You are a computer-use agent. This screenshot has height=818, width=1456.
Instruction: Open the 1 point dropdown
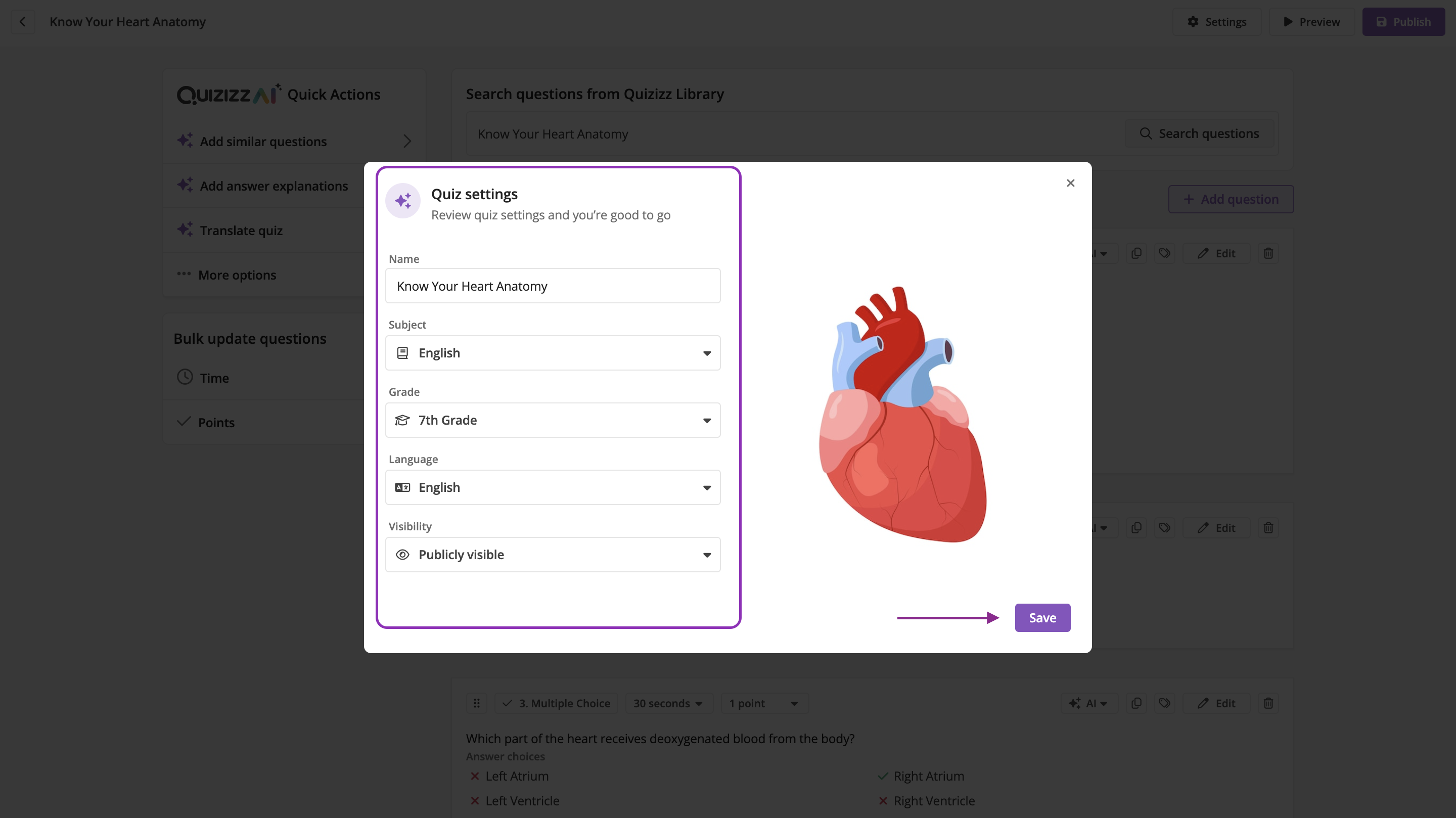[764, 703]
